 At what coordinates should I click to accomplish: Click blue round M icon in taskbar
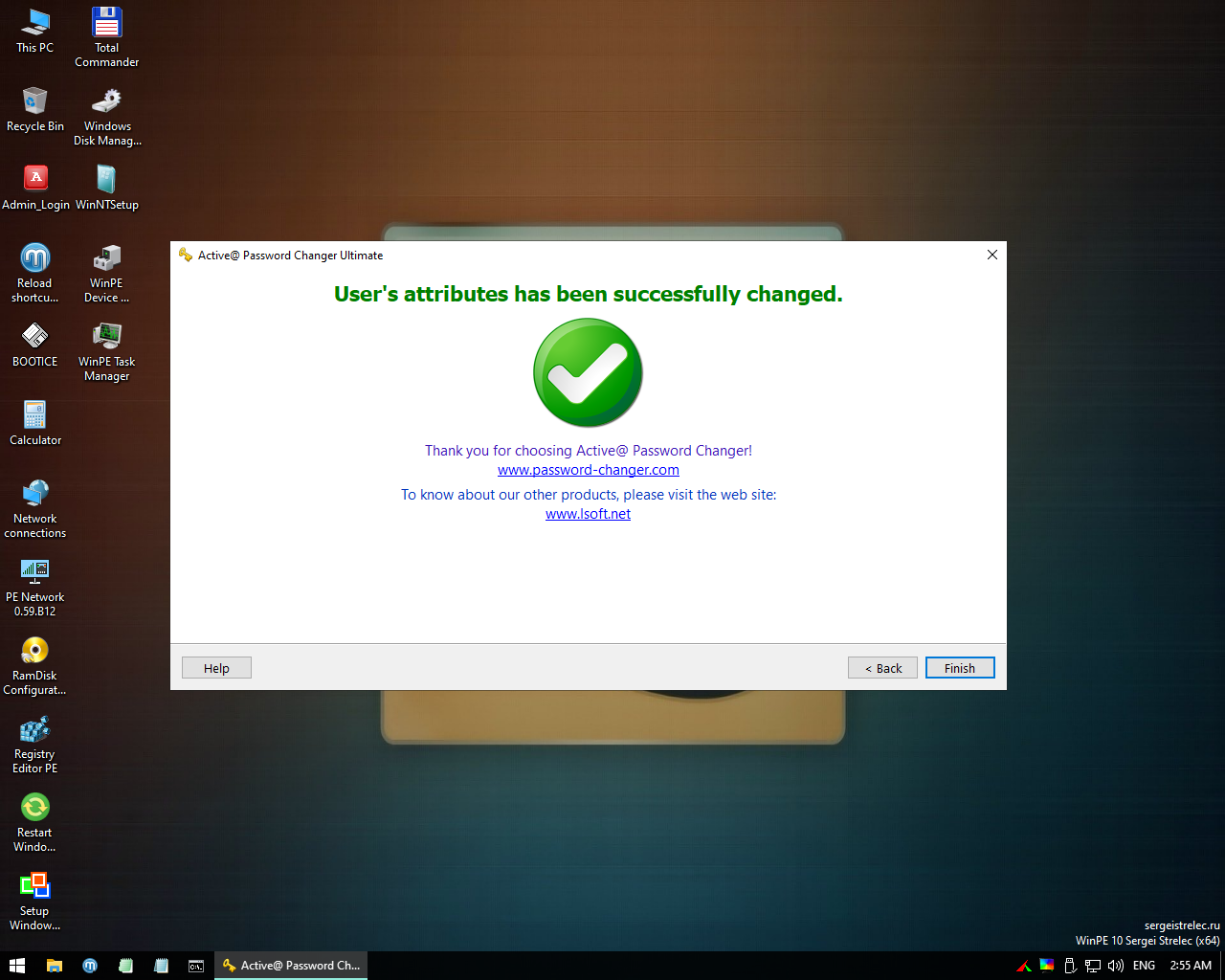pos(90,966)
